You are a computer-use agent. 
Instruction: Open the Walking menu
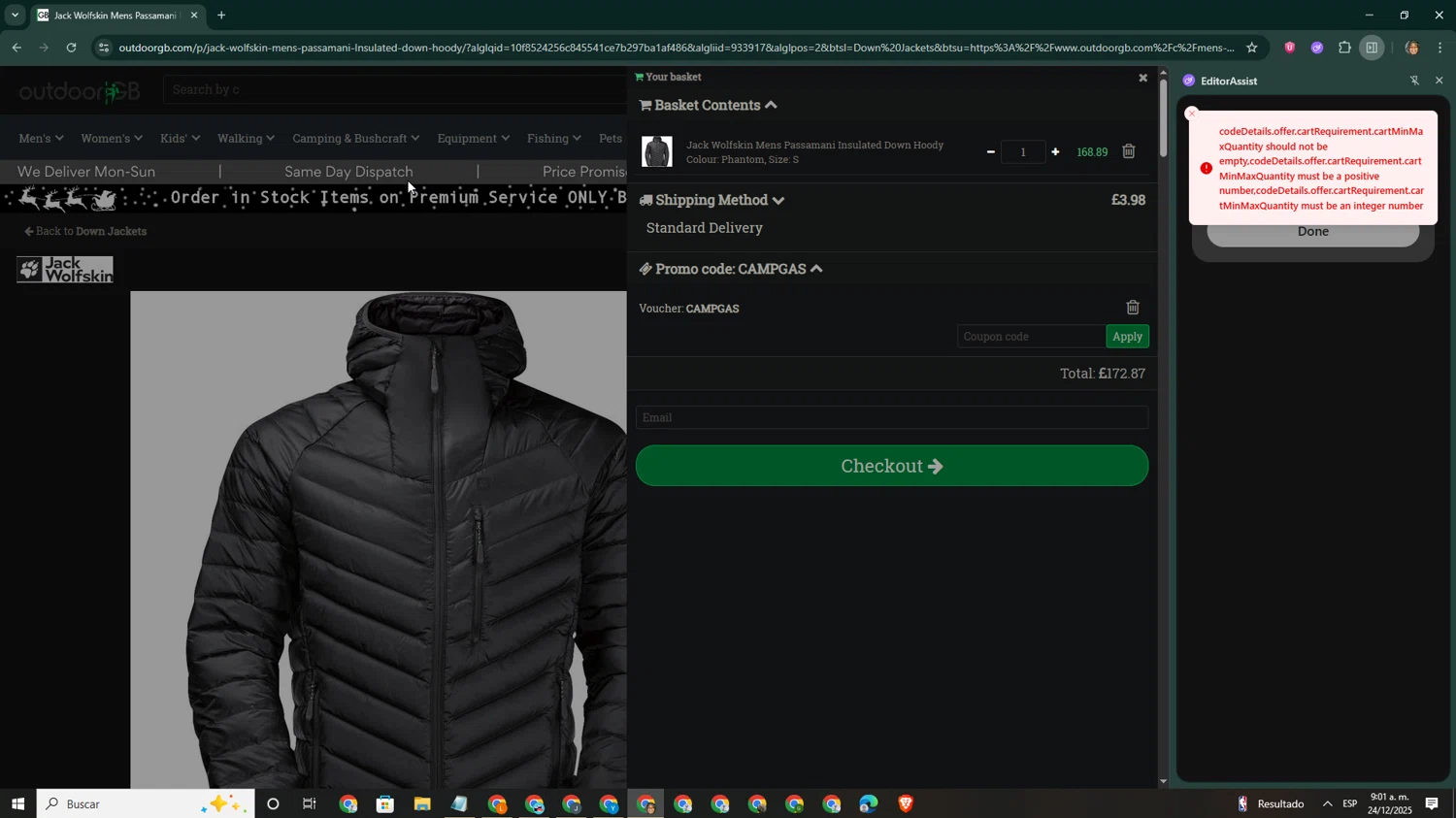point(246,138)
